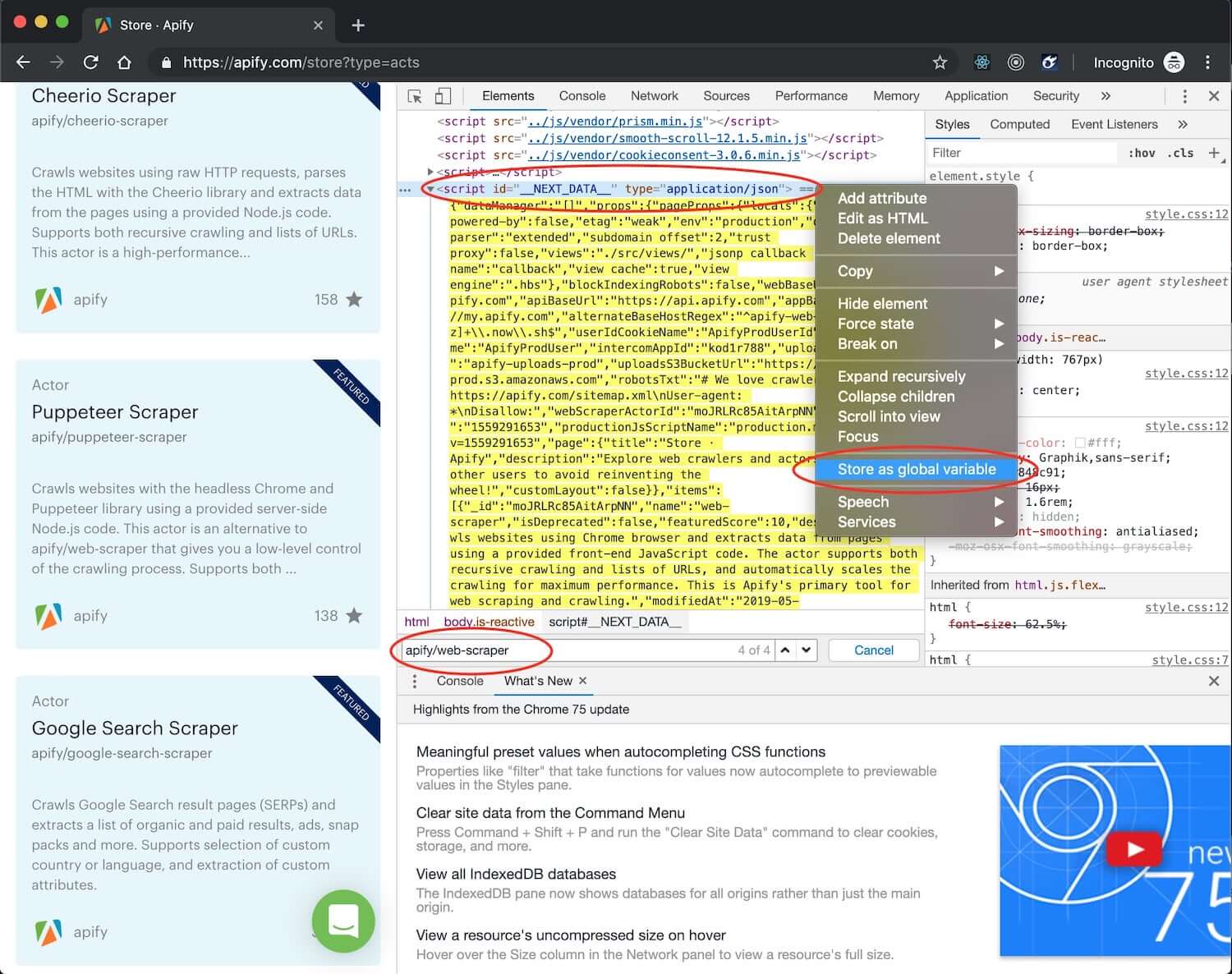Expand the Services submenu

[x=916, y=522]
